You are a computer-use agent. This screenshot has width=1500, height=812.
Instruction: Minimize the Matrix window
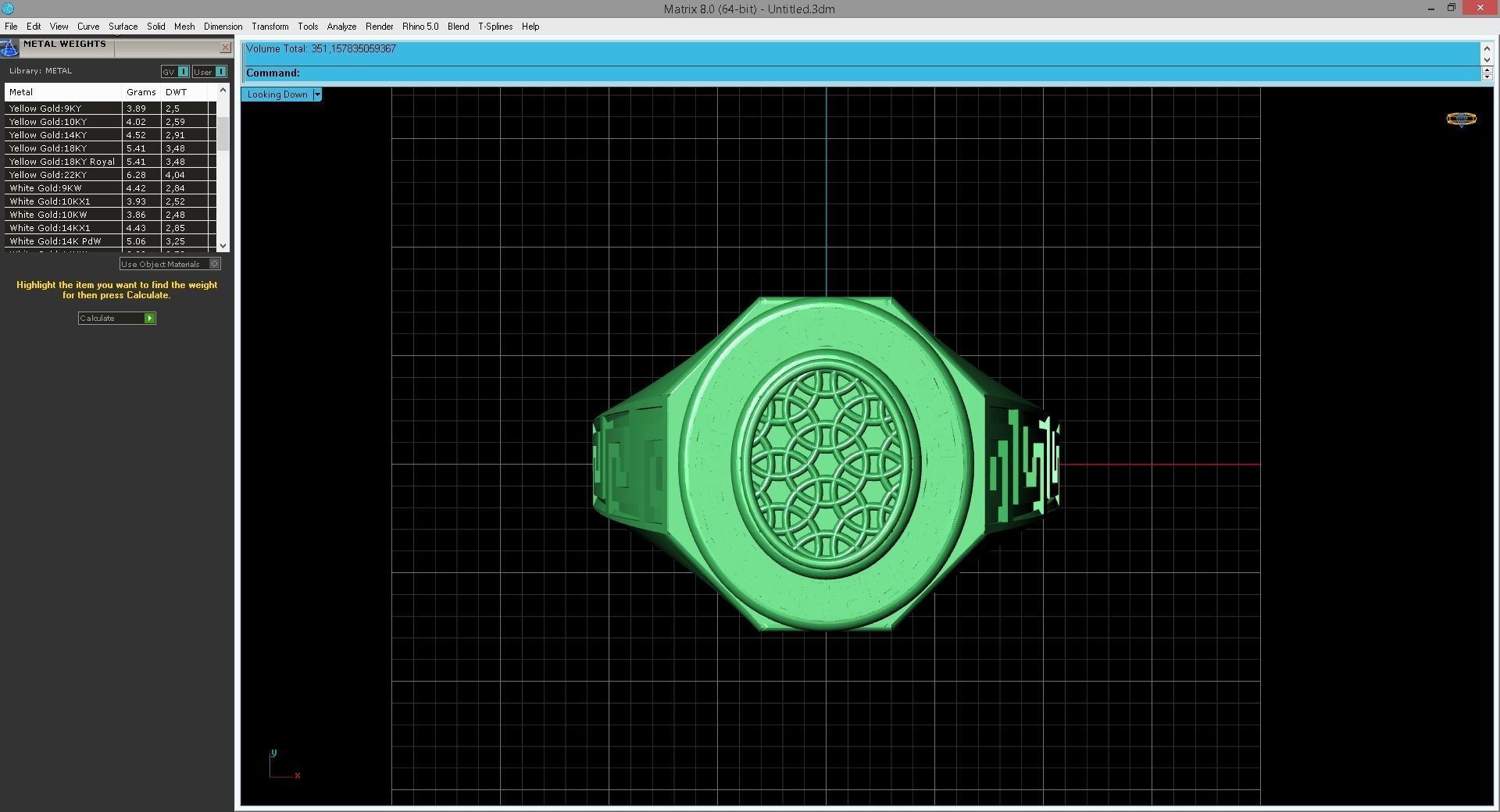coord(1430,9)
